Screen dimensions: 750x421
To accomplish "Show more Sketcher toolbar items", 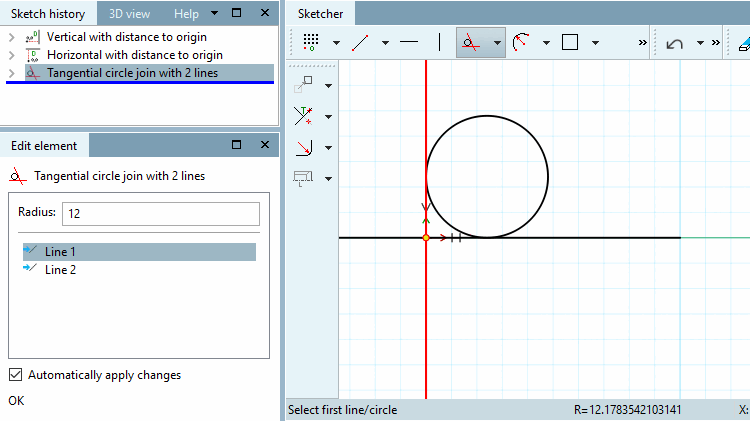I will click(642, 43).
